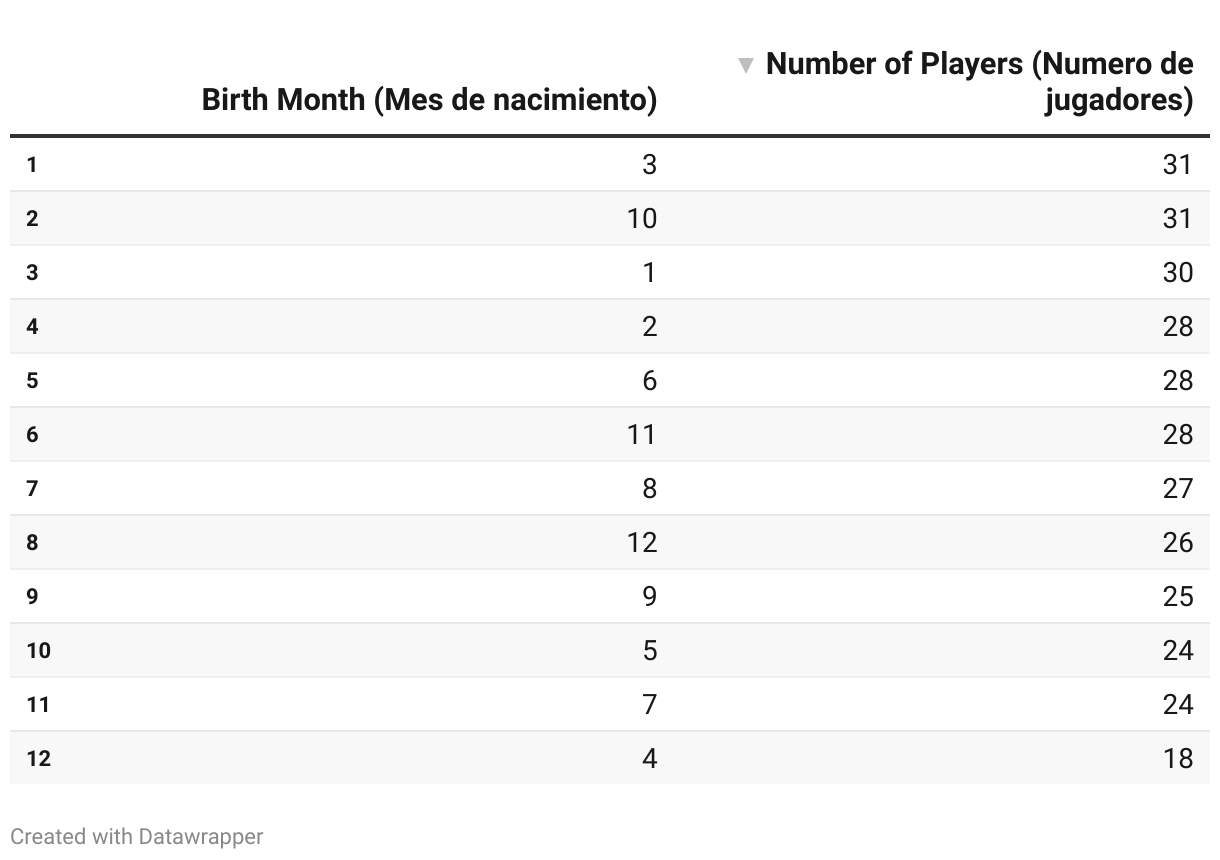Image resolution: width=1220 pixels, height=860 pixels.
Task: Click the sort arrow beside Number of Players
Action: coord(745,66)
